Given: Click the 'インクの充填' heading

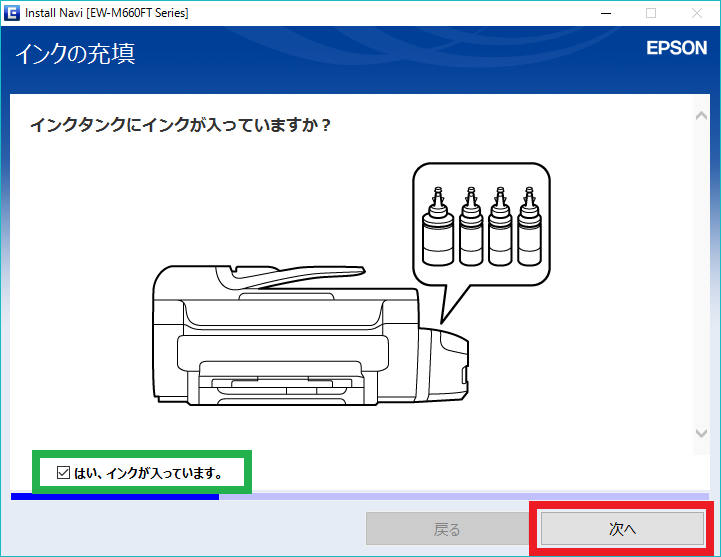Looking at the screenshot, I should [75, 54].
